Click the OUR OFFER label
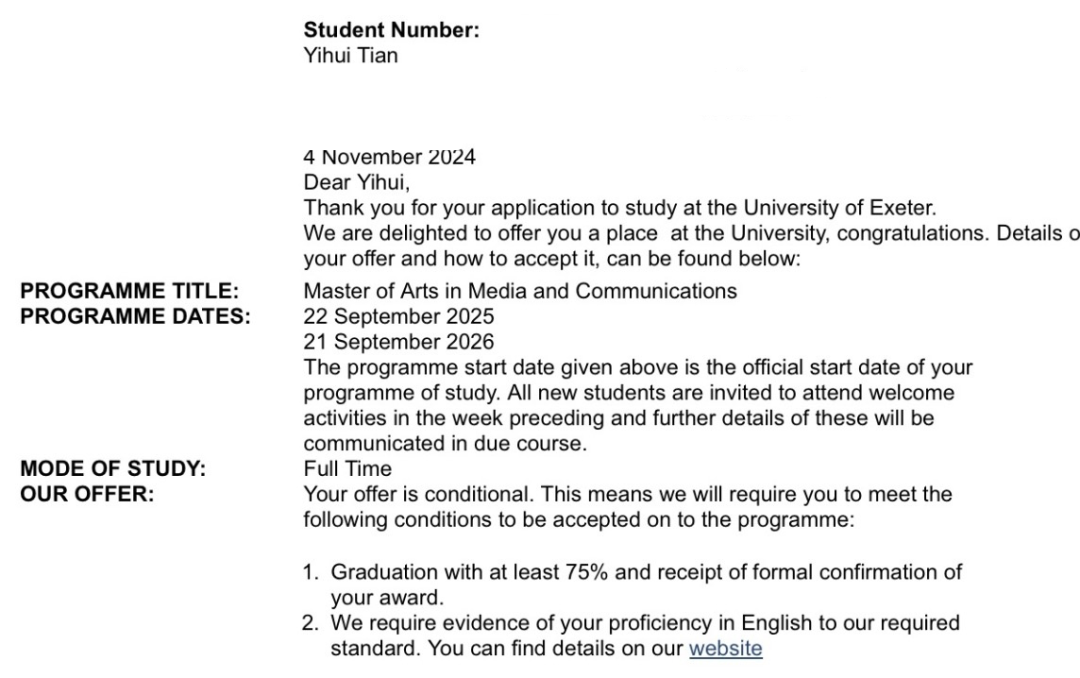Viewport: 1080px width, 678px height. pos(87,493)
